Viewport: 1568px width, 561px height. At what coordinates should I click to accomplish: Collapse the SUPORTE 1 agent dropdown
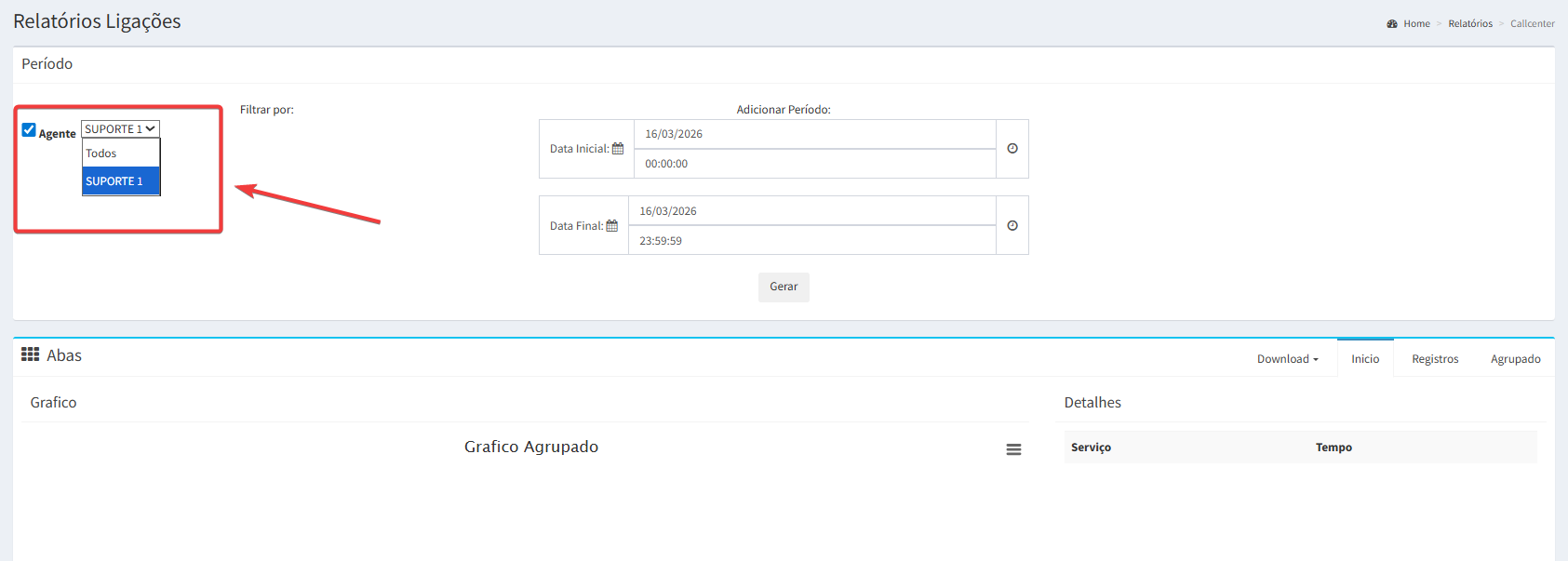click(x=120, y=129)
